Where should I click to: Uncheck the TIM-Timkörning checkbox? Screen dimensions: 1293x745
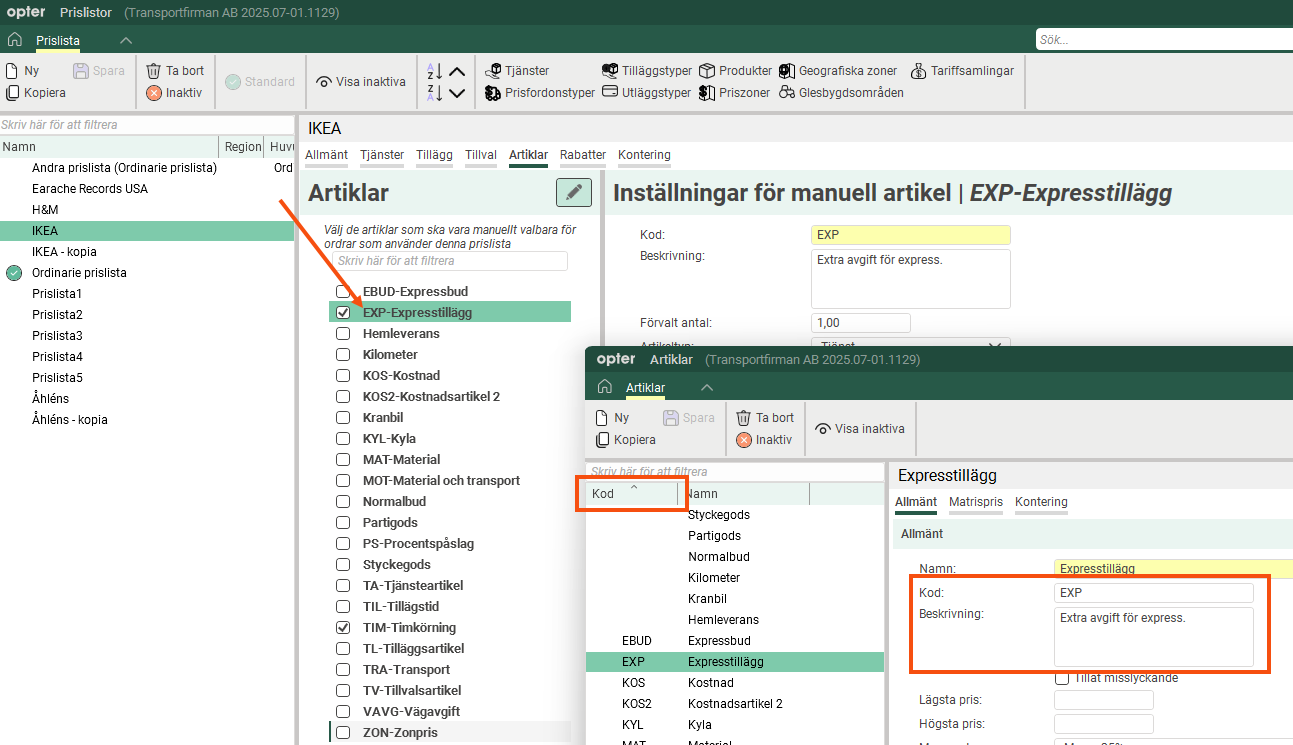click(343, 628)
